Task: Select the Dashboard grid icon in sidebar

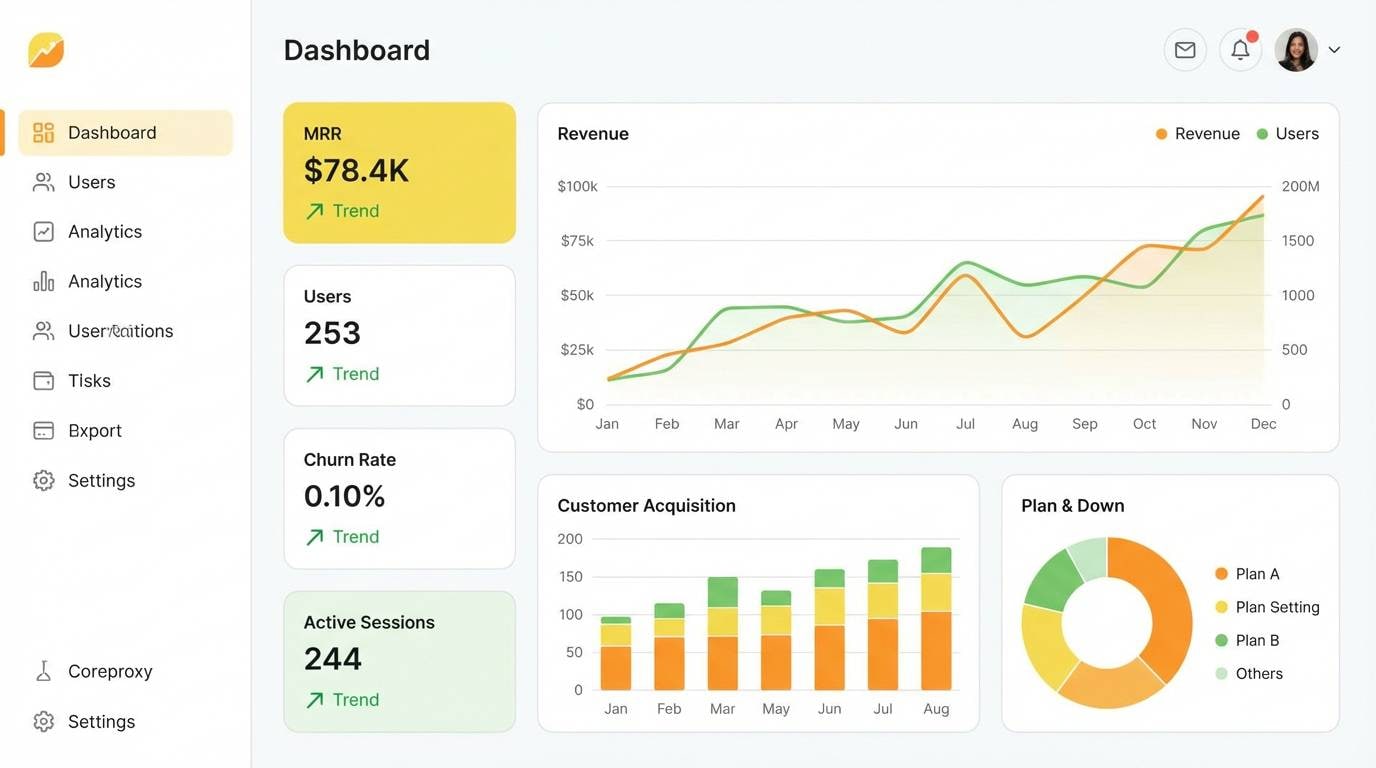Action: click(43, 131)
